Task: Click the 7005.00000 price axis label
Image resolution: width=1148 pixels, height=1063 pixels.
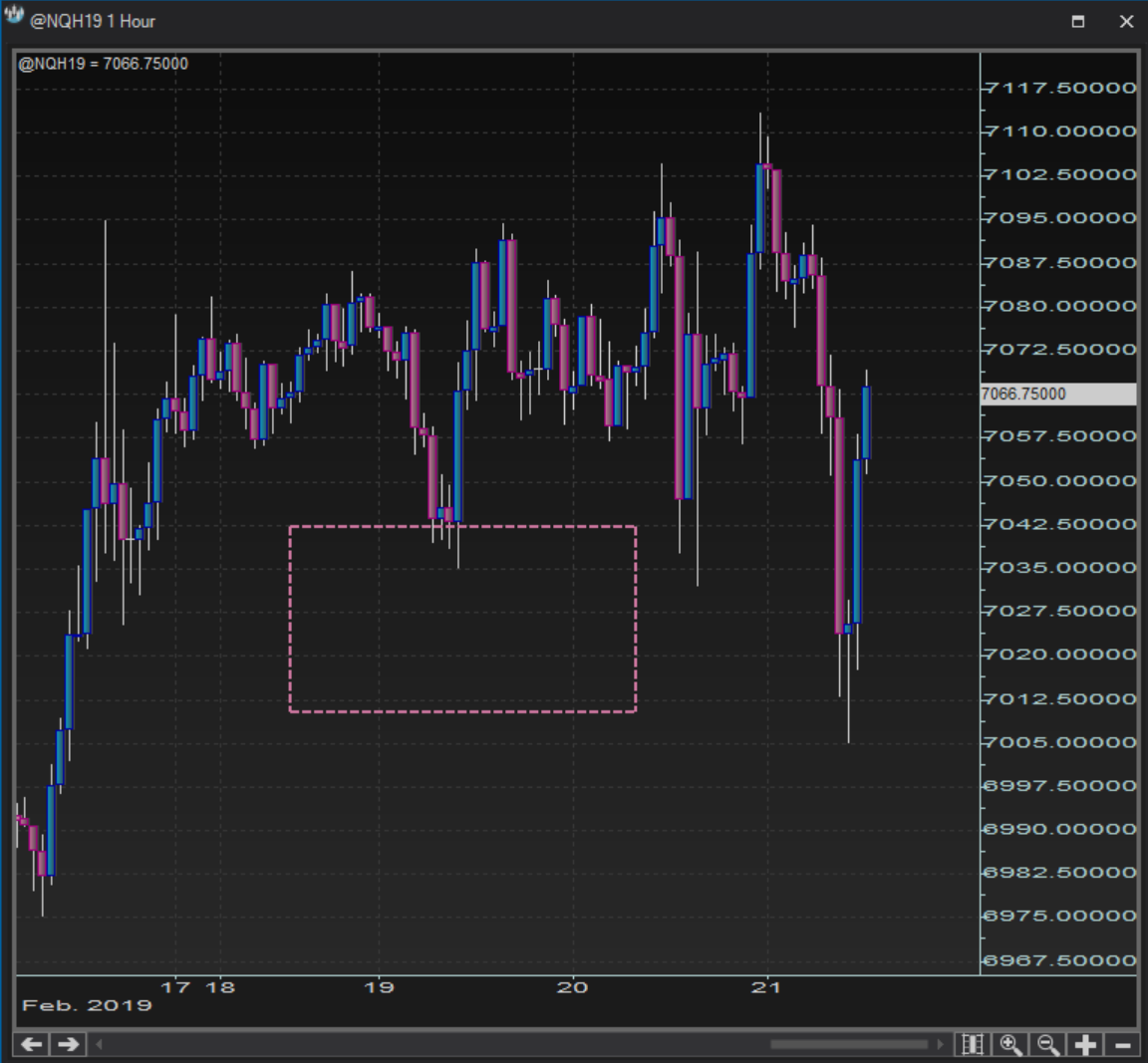Action: (1061, 742)
